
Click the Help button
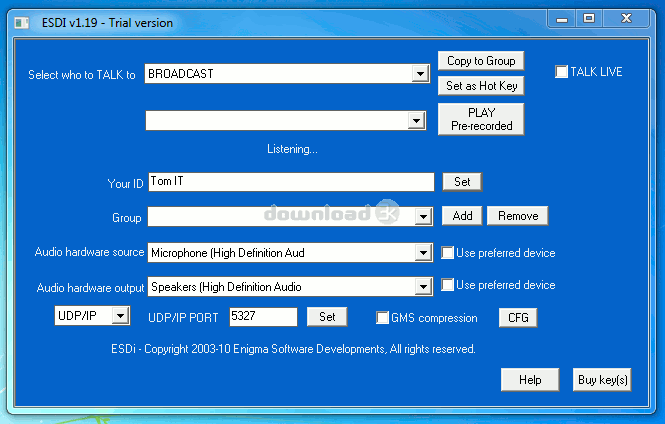pyautogui.click(x=530, y=379)
